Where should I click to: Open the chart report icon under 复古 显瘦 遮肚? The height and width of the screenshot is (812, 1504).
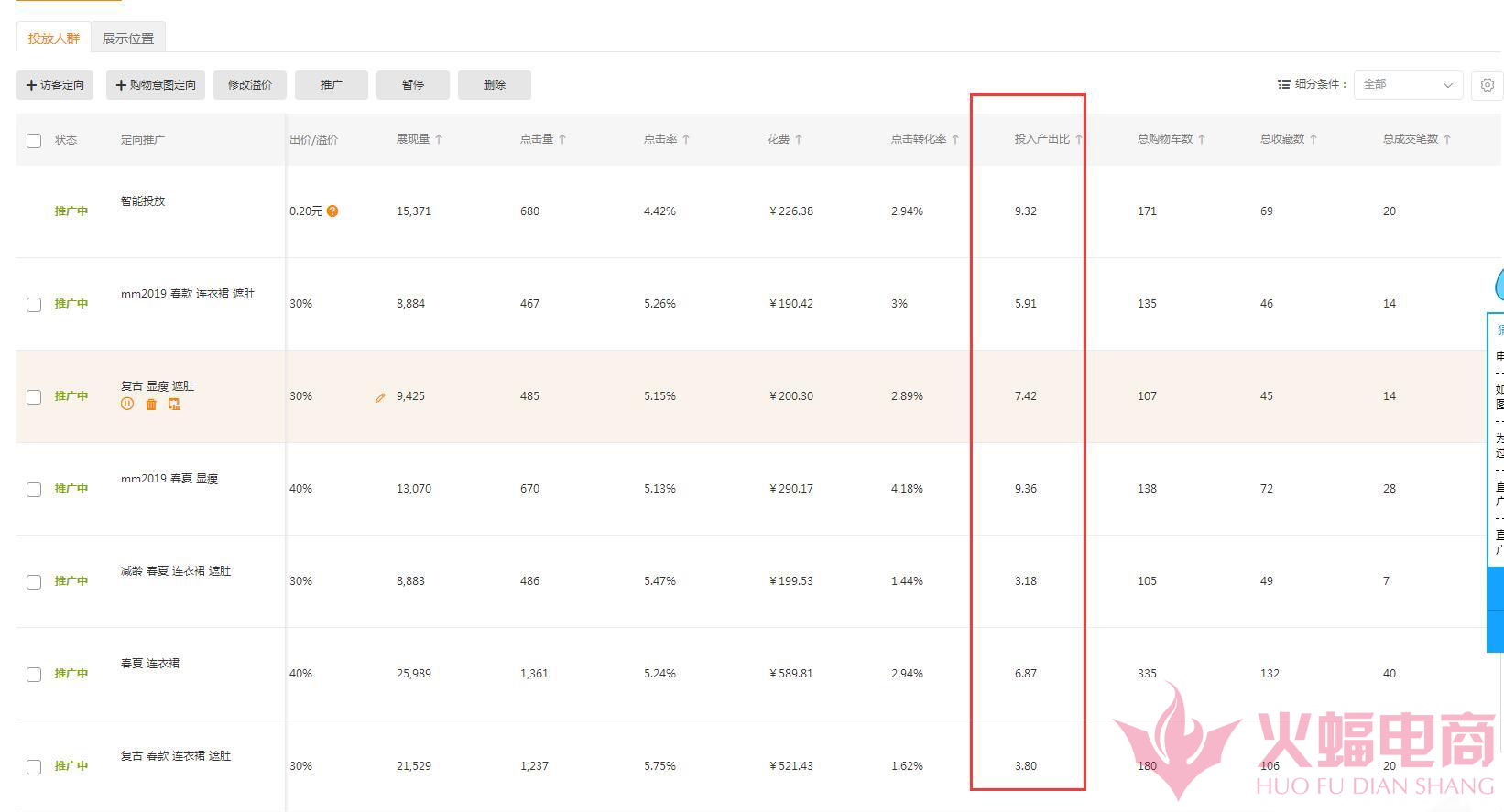(x=174, y=404)
